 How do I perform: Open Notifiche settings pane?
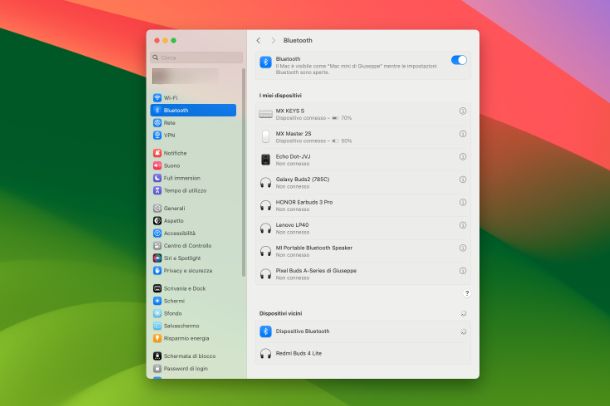[x=175, y=153]
